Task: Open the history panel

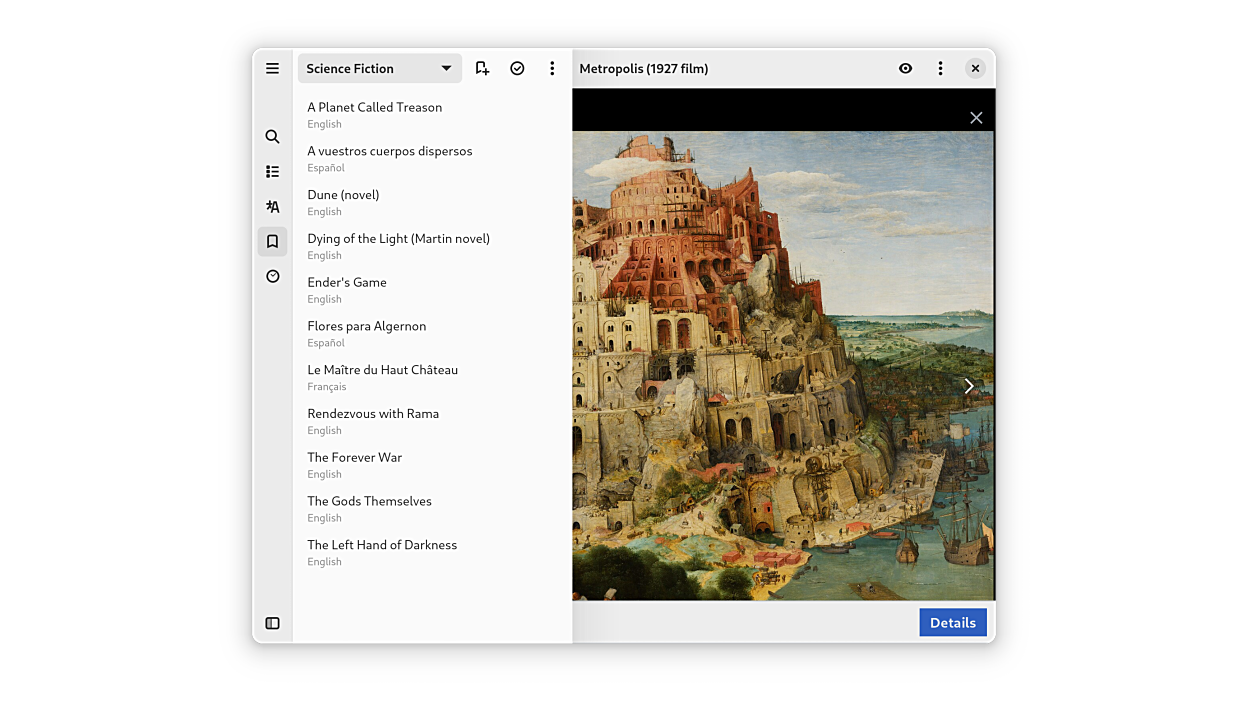Action: pos(272,277)
